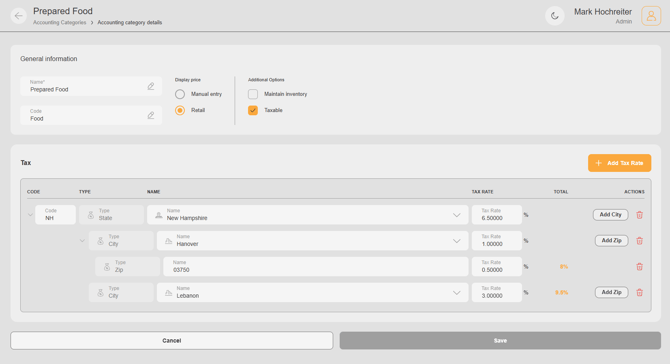Viewport: 670px width, 364px height.
Task: Edit the Code field pencil icon
Action: pos(151,115)
